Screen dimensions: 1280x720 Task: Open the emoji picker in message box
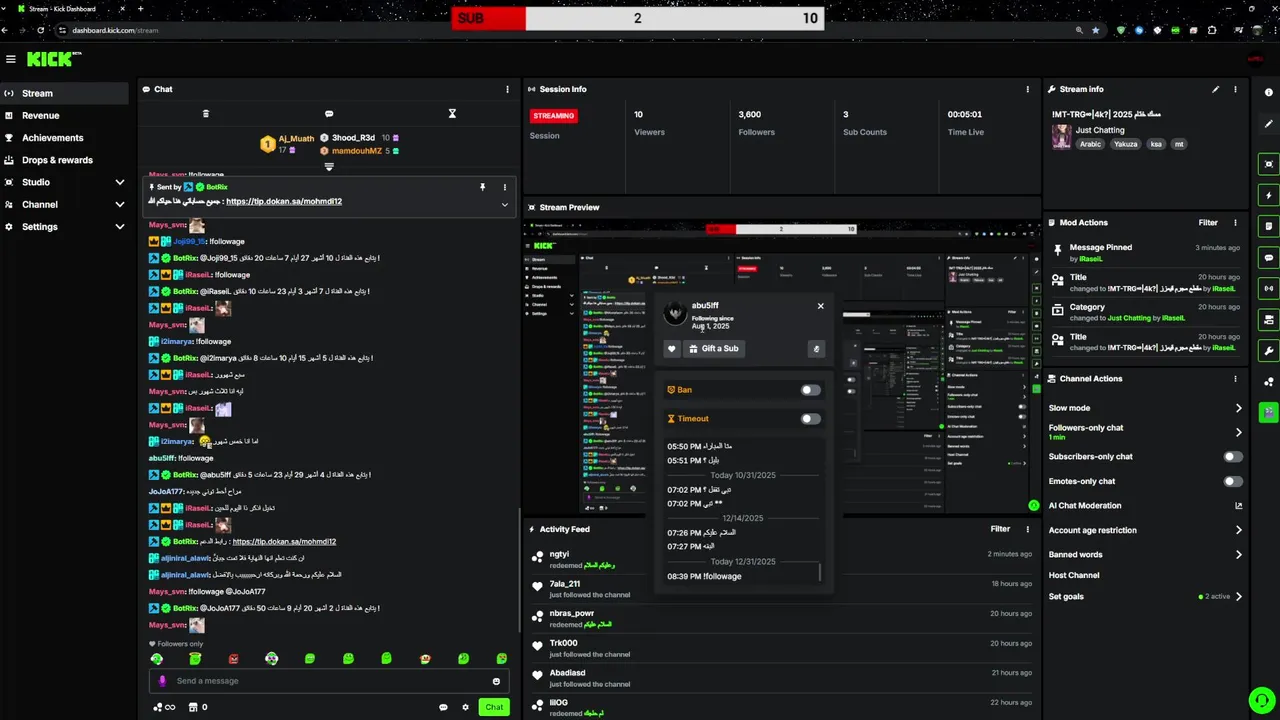pos(496,681)
